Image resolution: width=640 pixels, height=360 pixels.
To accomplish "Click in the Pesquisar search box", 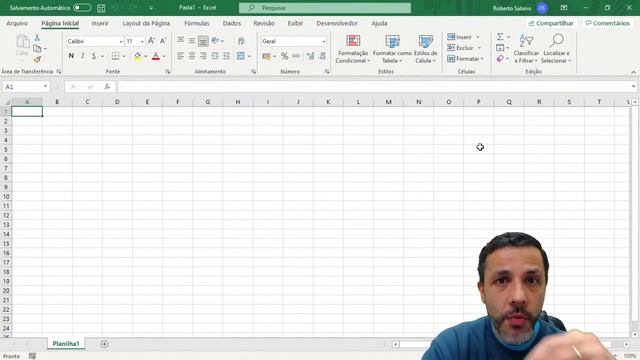I will point(324,8).
